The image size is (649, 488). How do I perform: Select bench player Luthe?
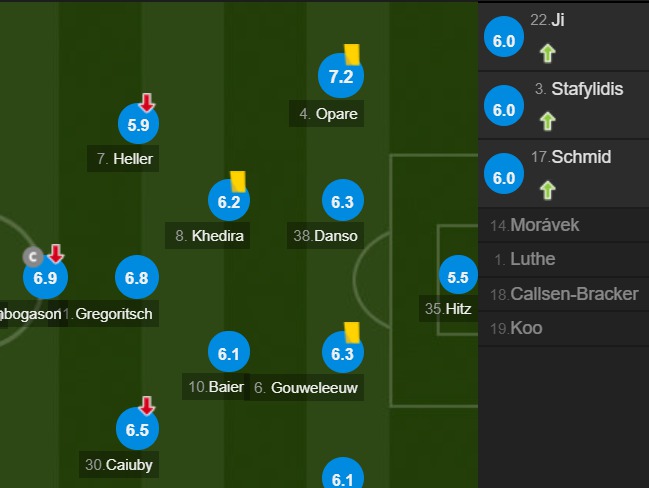pyautogui.click(x=564, y=260)
